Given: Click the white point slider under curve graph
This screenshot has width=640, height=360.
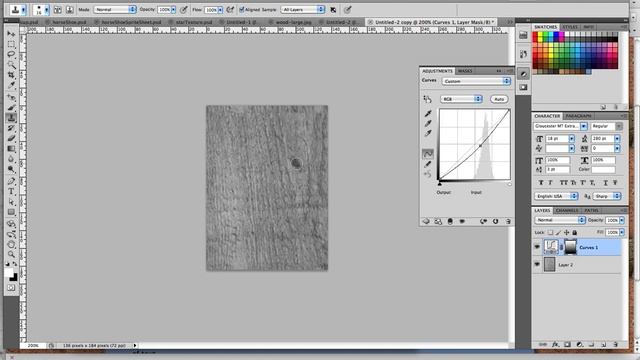Looking at the screenshot, I should pos(509,184).
